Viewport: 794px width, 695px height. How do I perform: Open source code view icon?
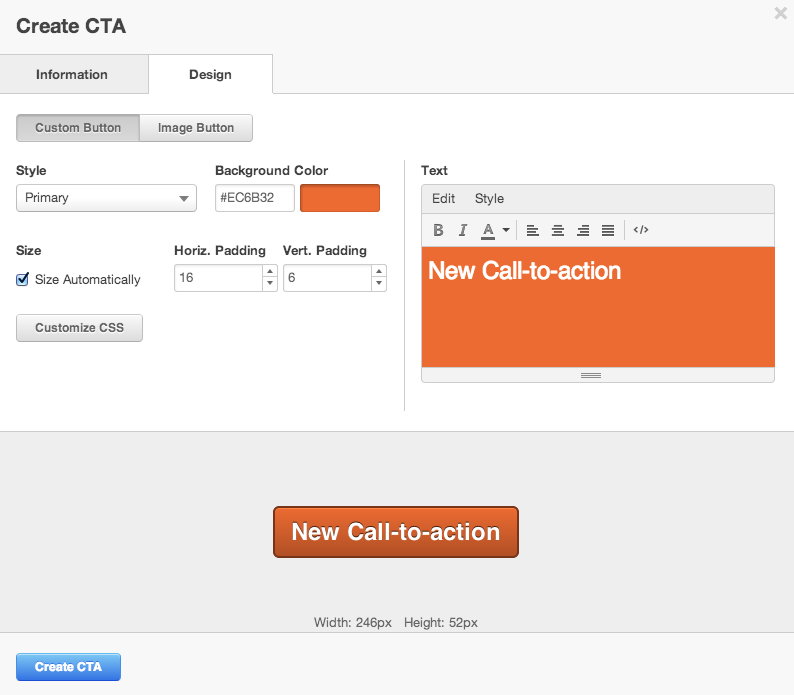click(641, 230)
